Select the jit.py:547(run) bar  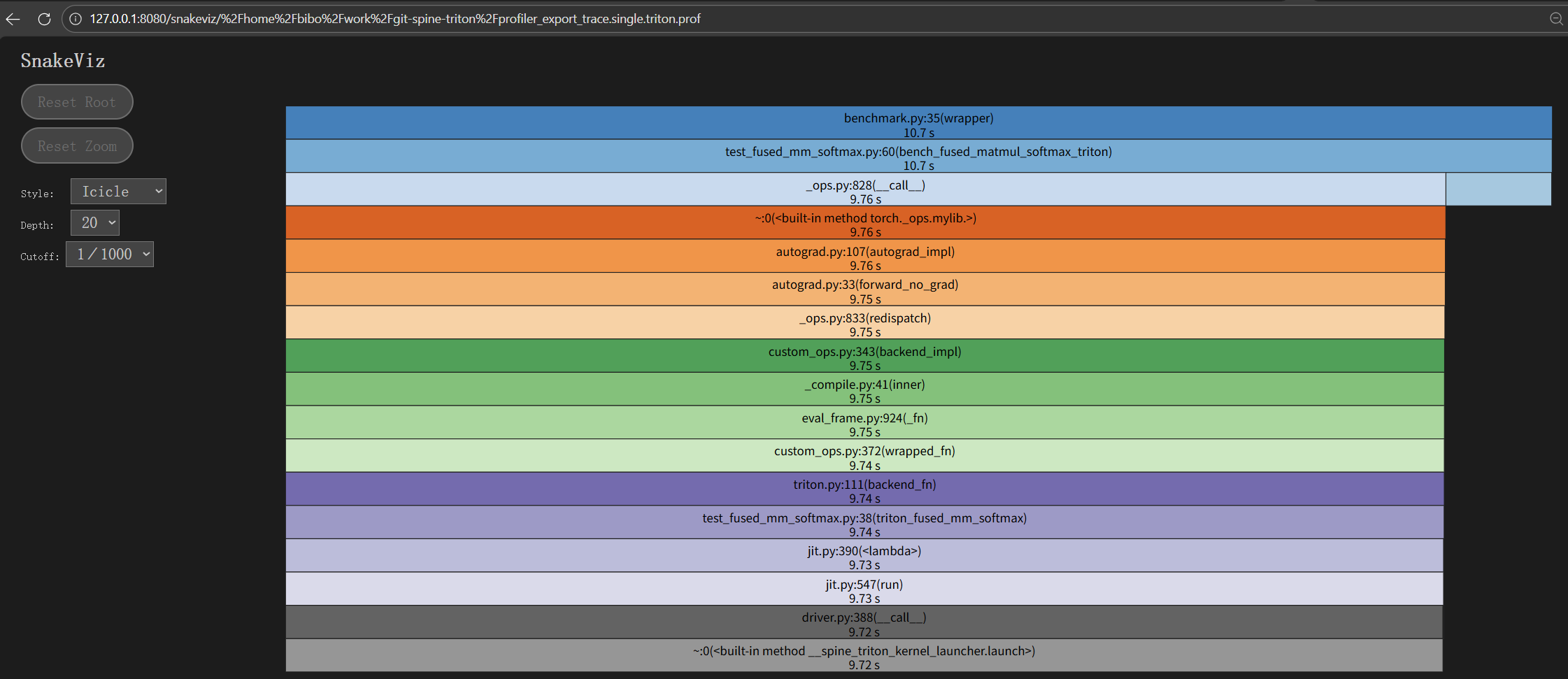click(x=864, y=589)
